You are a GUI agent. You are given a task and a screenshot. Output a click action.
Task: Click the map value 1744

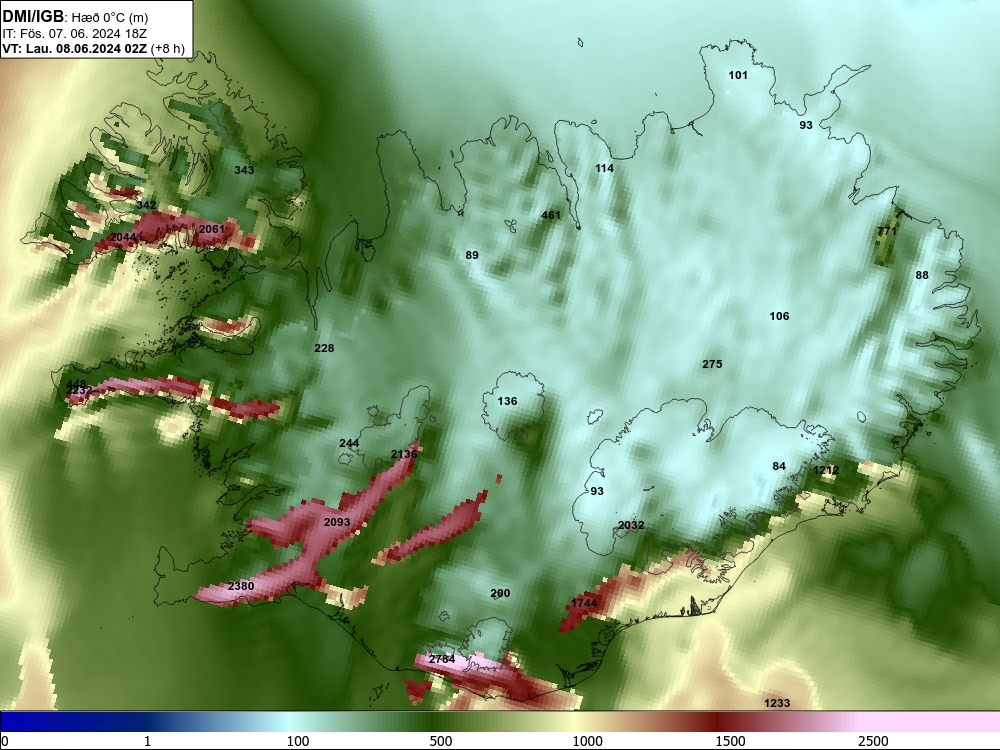(584, 603)
